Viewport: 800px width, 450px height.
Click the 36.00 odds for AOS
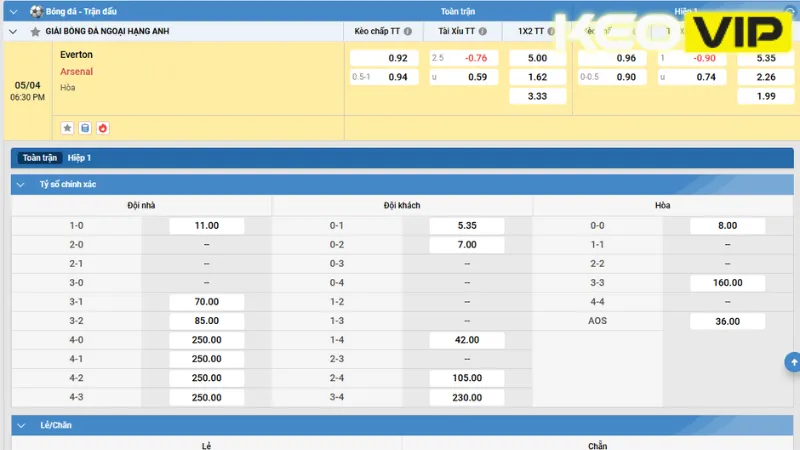(x=727, y=321)
